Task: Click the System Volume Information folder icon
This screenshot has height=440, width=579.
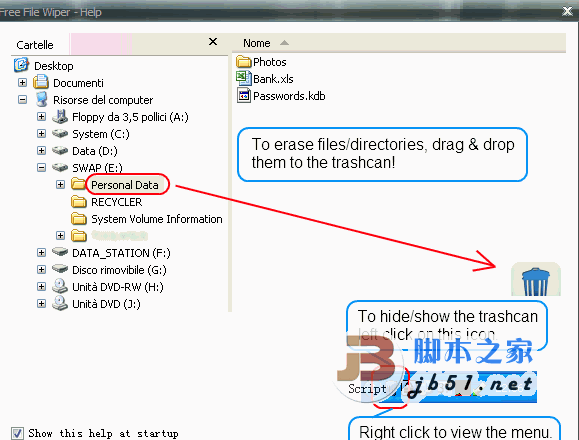Action: pyautogui.click(x=78, y=218)
